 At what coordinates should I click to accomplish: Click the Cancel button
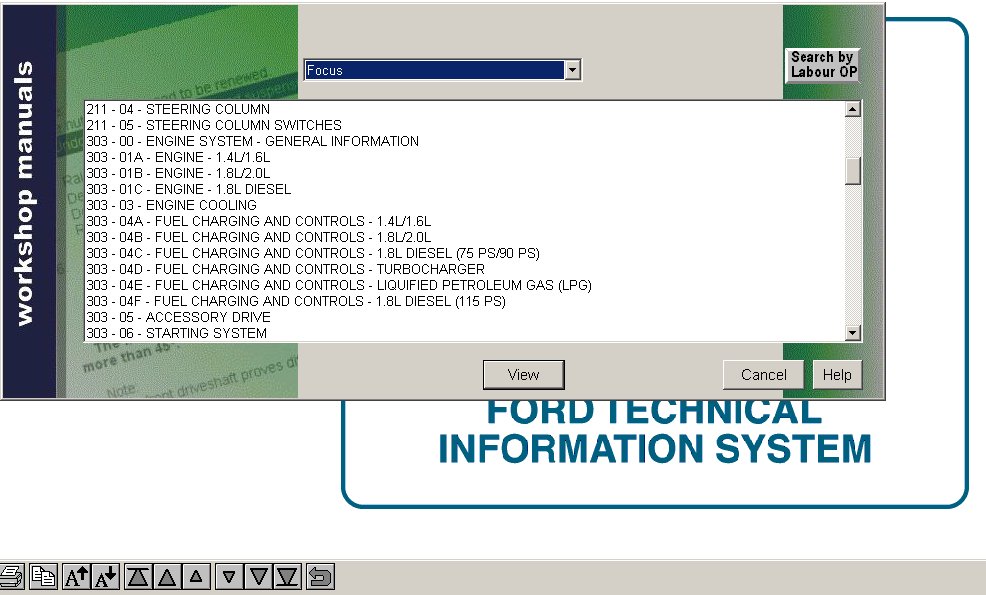(763, 375)
